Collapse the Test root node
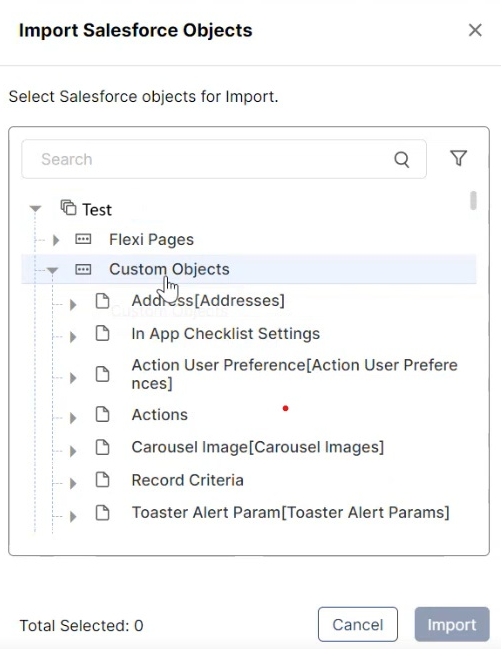 click(x=36, y=209)
